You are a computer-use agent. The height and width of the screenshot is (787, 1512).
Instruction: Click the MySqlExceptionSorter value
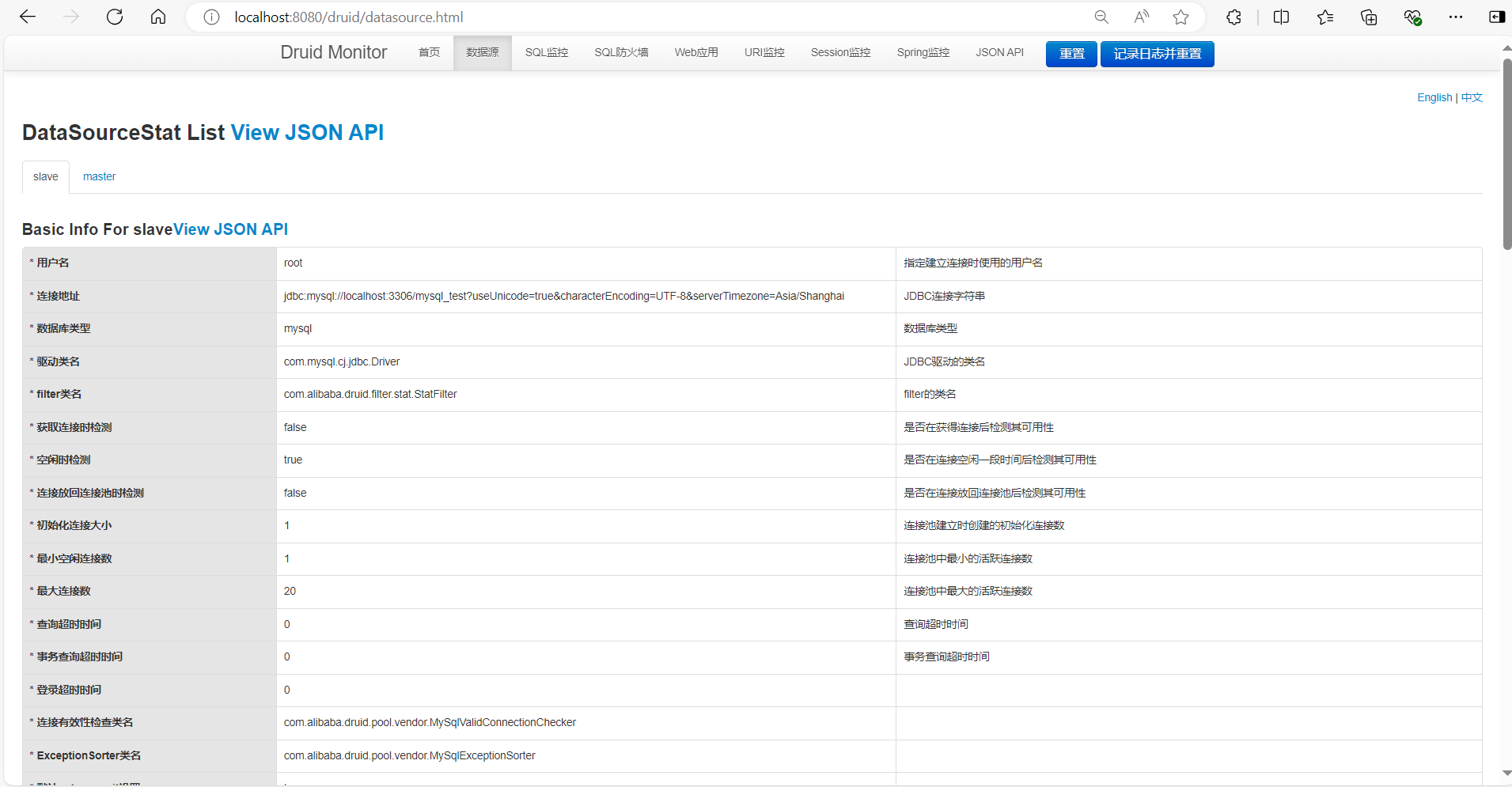(x=410, y=755)
